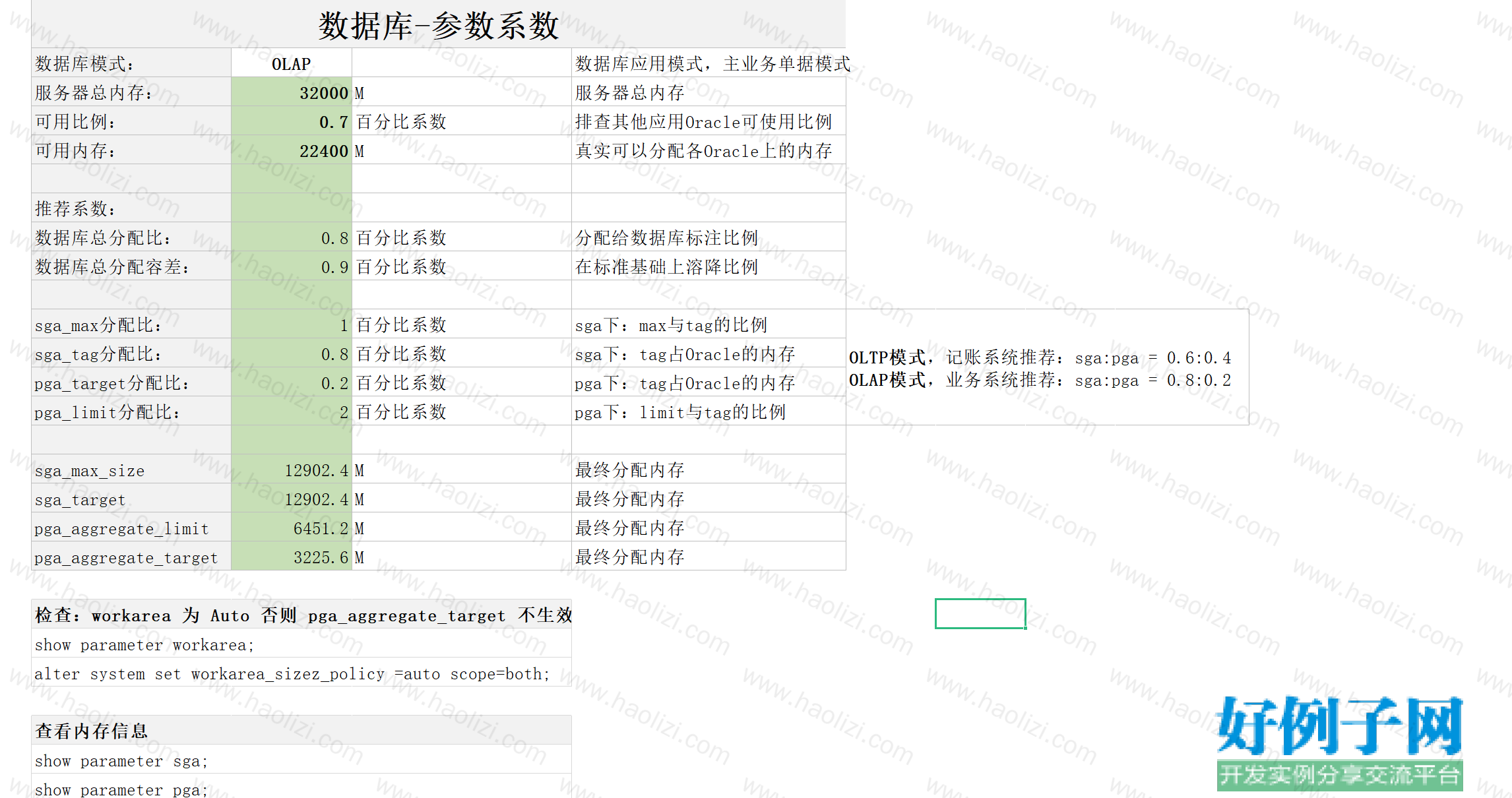Select the 0.9 value beside 数据库总分配容差
1512x798 pixels.
[291, 266]
